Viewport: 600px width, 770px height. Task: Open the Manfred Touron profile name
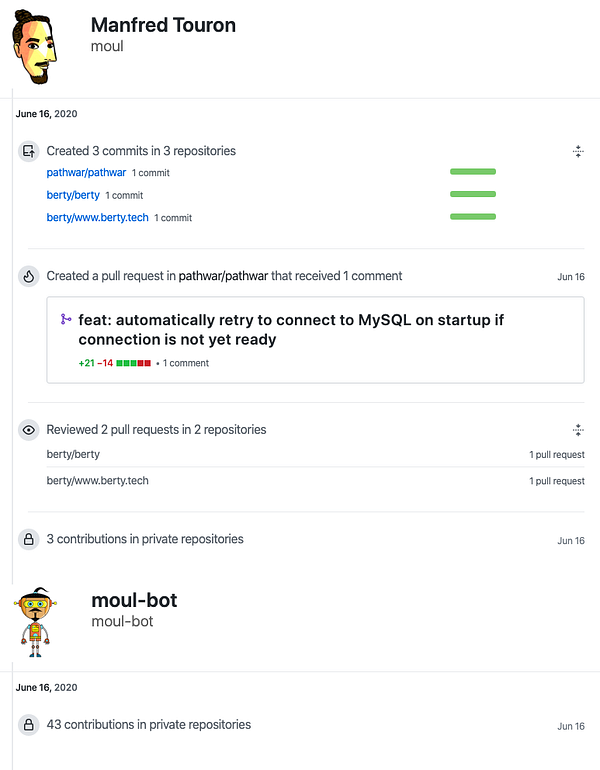[x=163, y=25]
